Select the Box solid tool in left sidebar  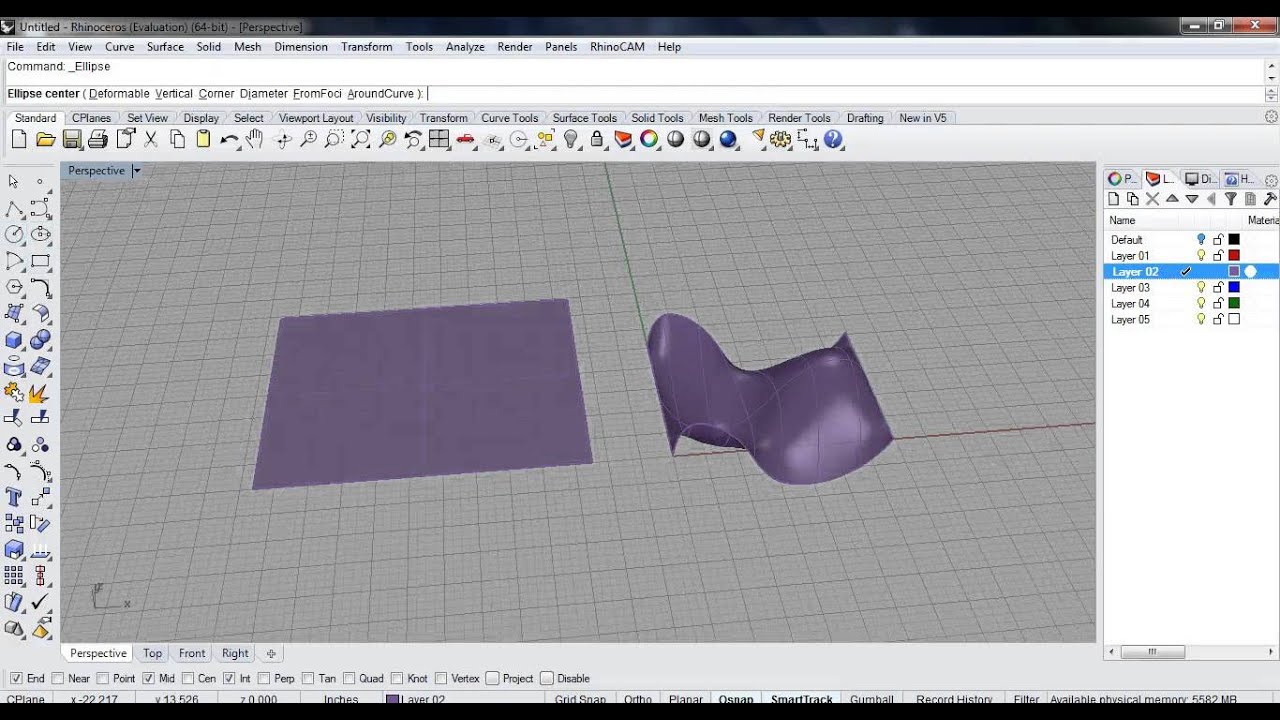pyautogui.click(x=14, y=341)
